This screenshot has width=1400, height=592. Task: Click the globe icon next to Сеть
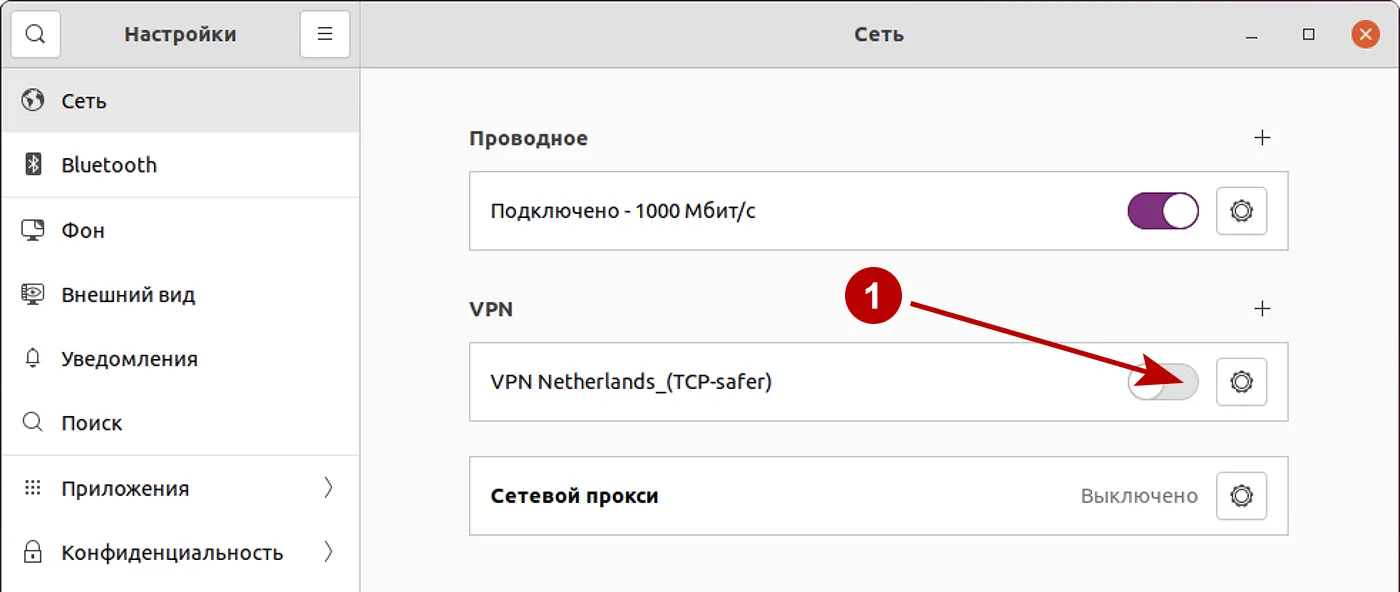click(x=31, y=100)
